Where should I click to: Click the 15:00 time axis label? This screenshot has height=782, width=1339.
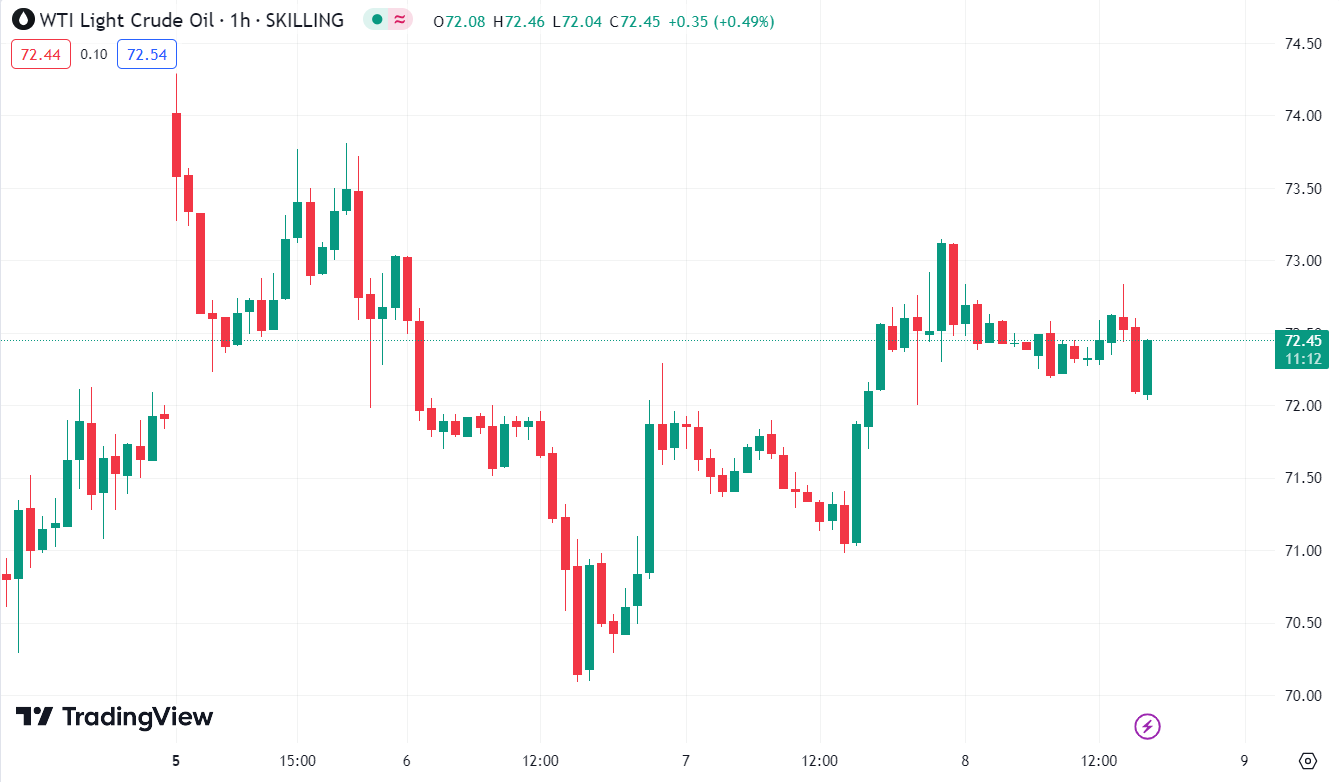[x=298, y=761]
